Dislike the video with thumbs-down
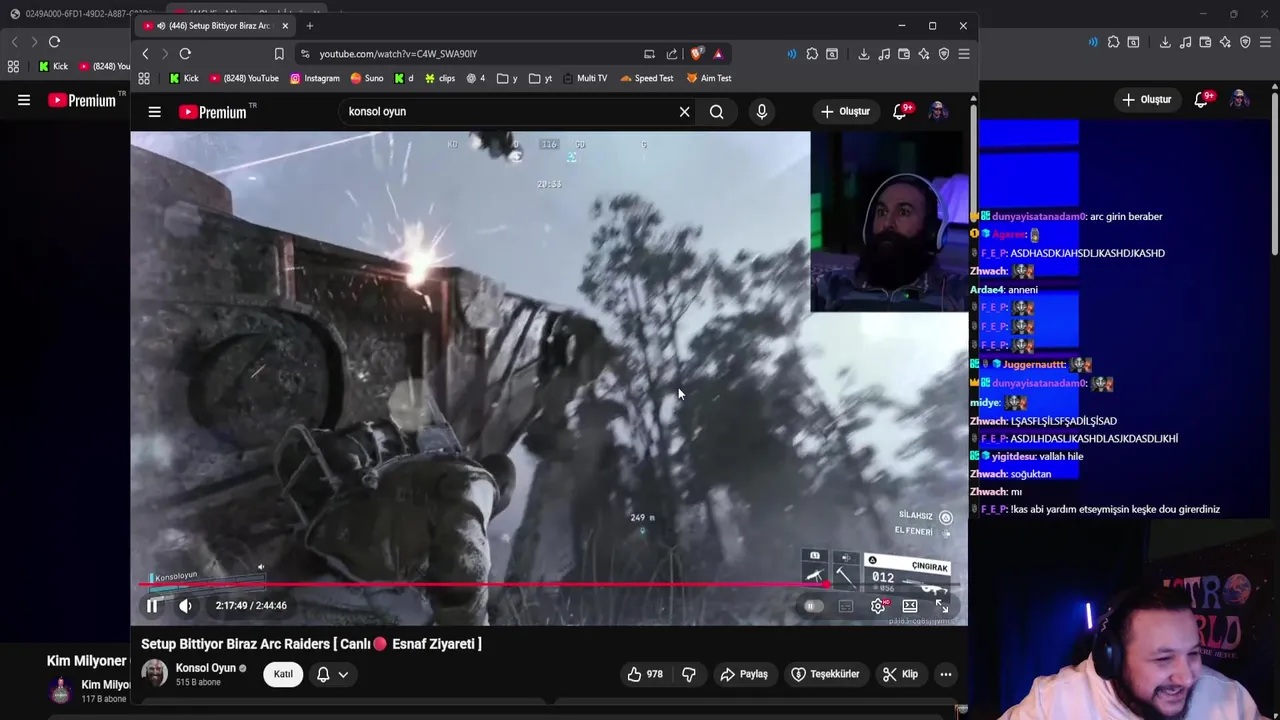This screenshot has height=720, width=1280. click(x=689, y=674)
